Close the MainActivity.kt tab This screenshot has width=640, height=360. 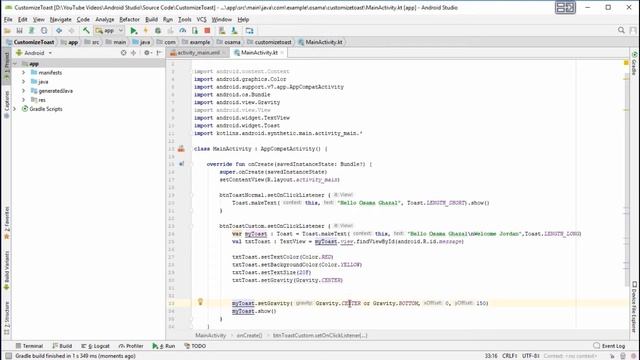pyautogui.click(x=282, y=53)
